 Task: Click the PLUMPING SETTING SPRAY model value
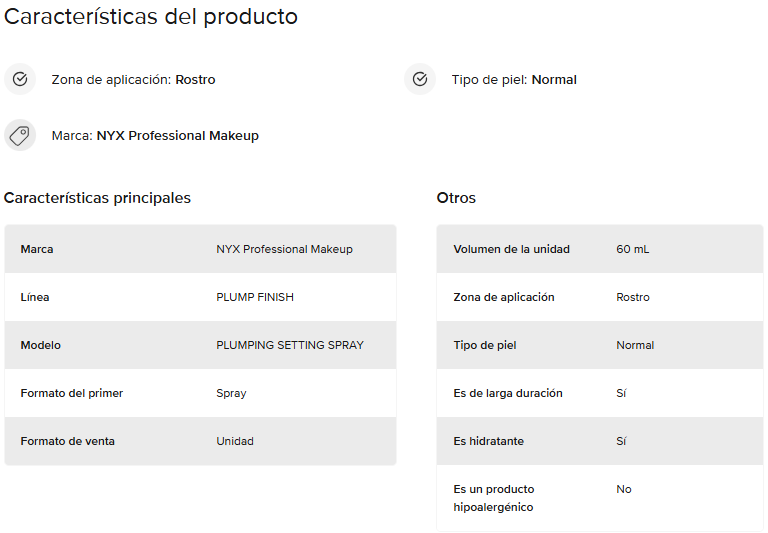(290, 345)
